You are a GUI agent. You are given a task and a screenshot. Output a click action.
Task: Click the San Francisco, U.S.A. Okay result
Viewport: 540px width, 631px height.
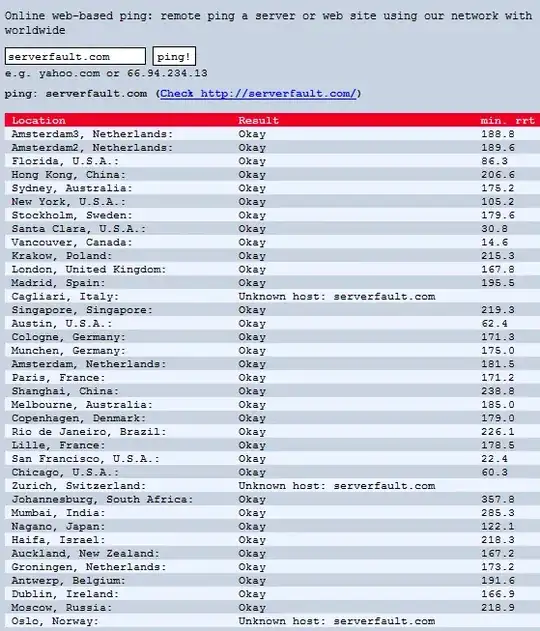pyautogui.click(x=252, y=459)
